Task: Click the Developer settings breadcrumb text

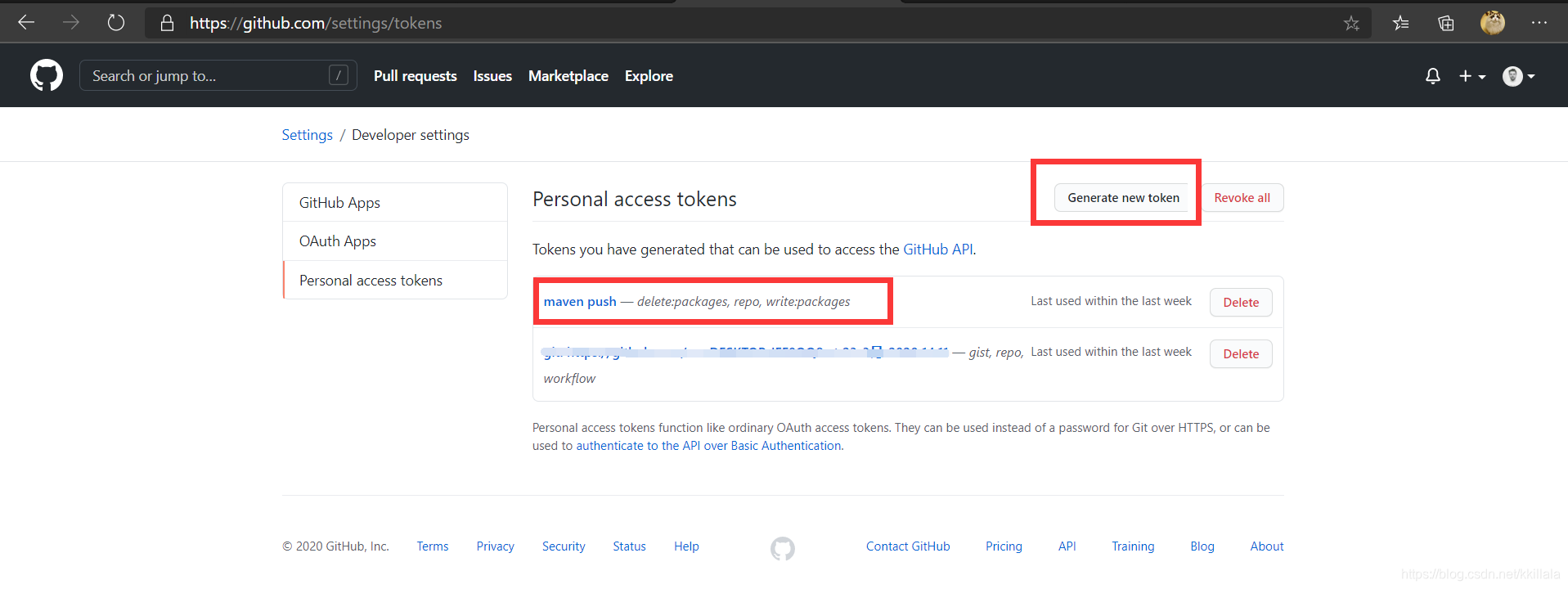Action: coord(411,135)
